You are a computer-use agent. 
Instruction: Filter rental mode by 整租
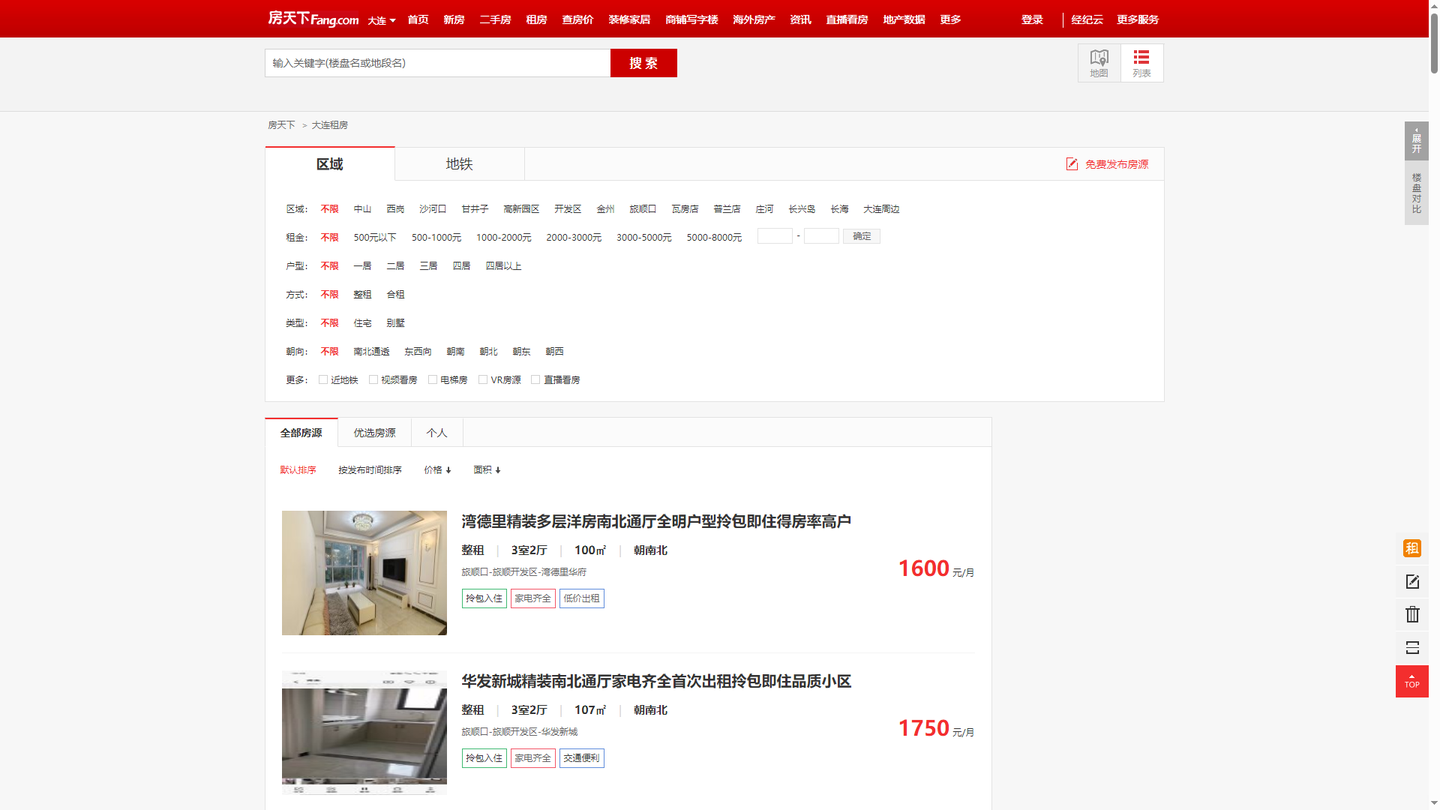point(362,295)
